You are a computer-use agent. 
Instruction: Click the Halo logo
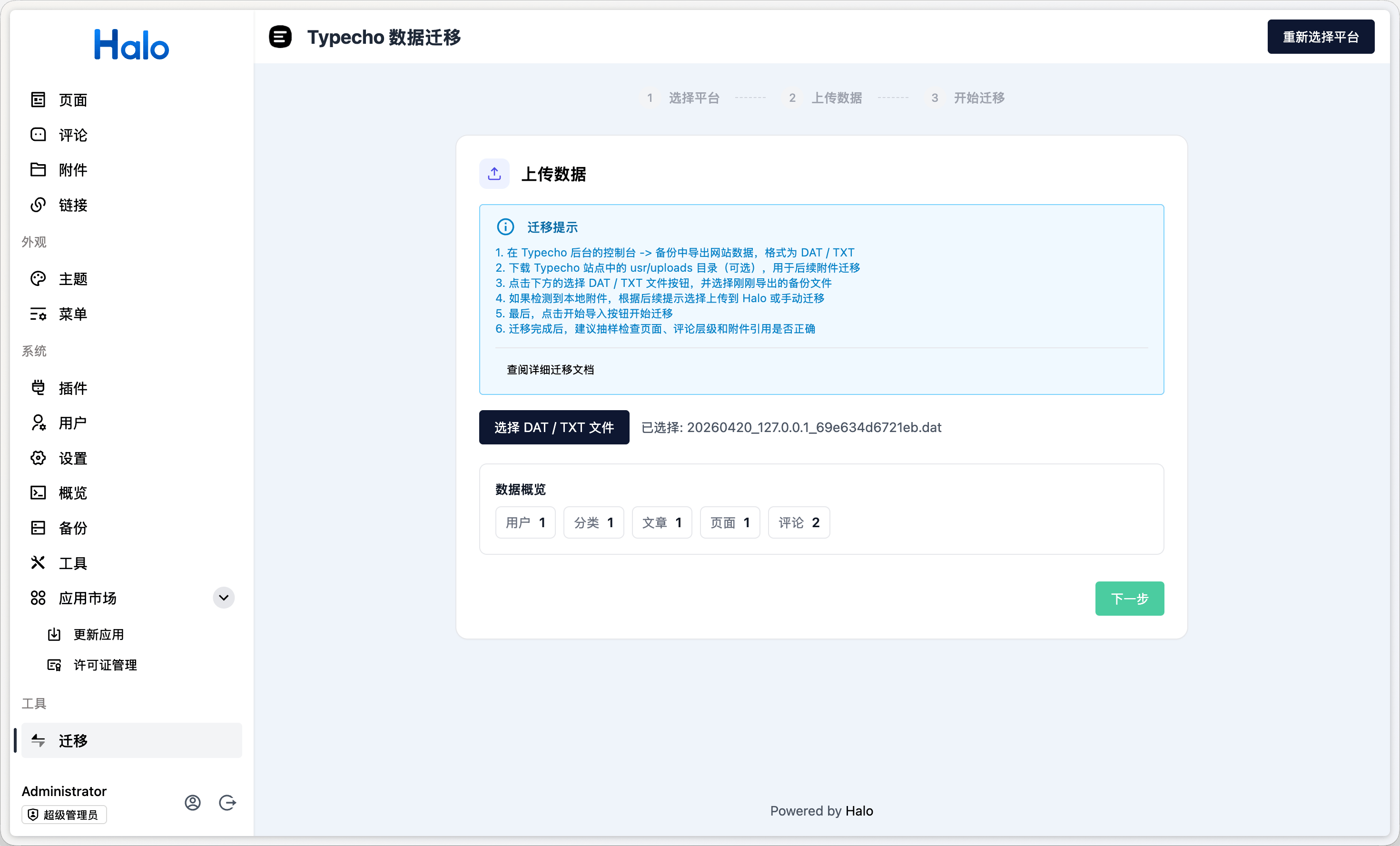(x=131, y=45)
